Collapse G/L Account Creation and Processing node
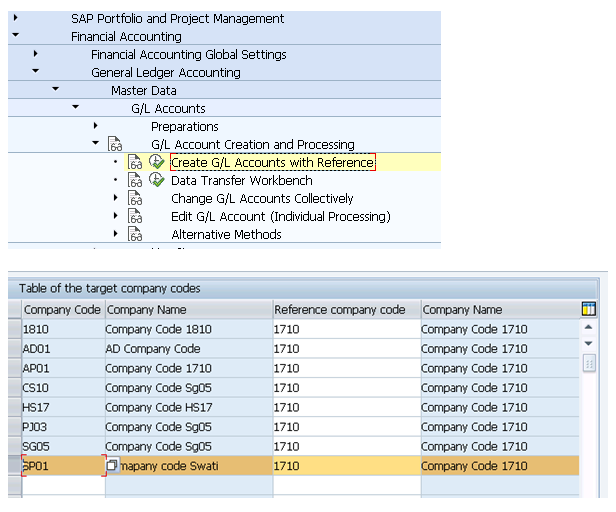This screenshot has height=512, width=616. 96,143
